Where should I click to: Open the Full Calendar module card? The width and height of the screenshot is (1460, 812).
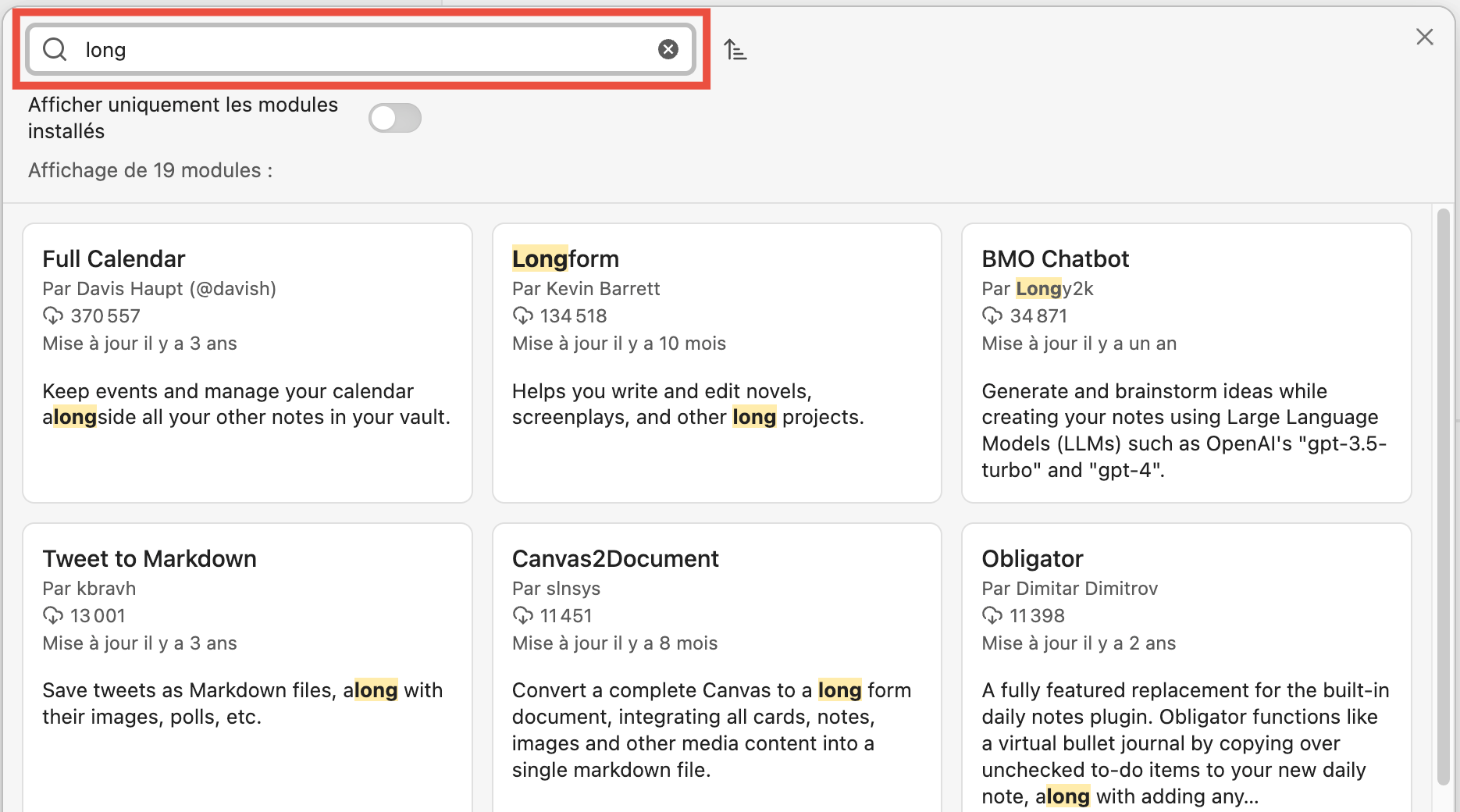pos(247,363)
